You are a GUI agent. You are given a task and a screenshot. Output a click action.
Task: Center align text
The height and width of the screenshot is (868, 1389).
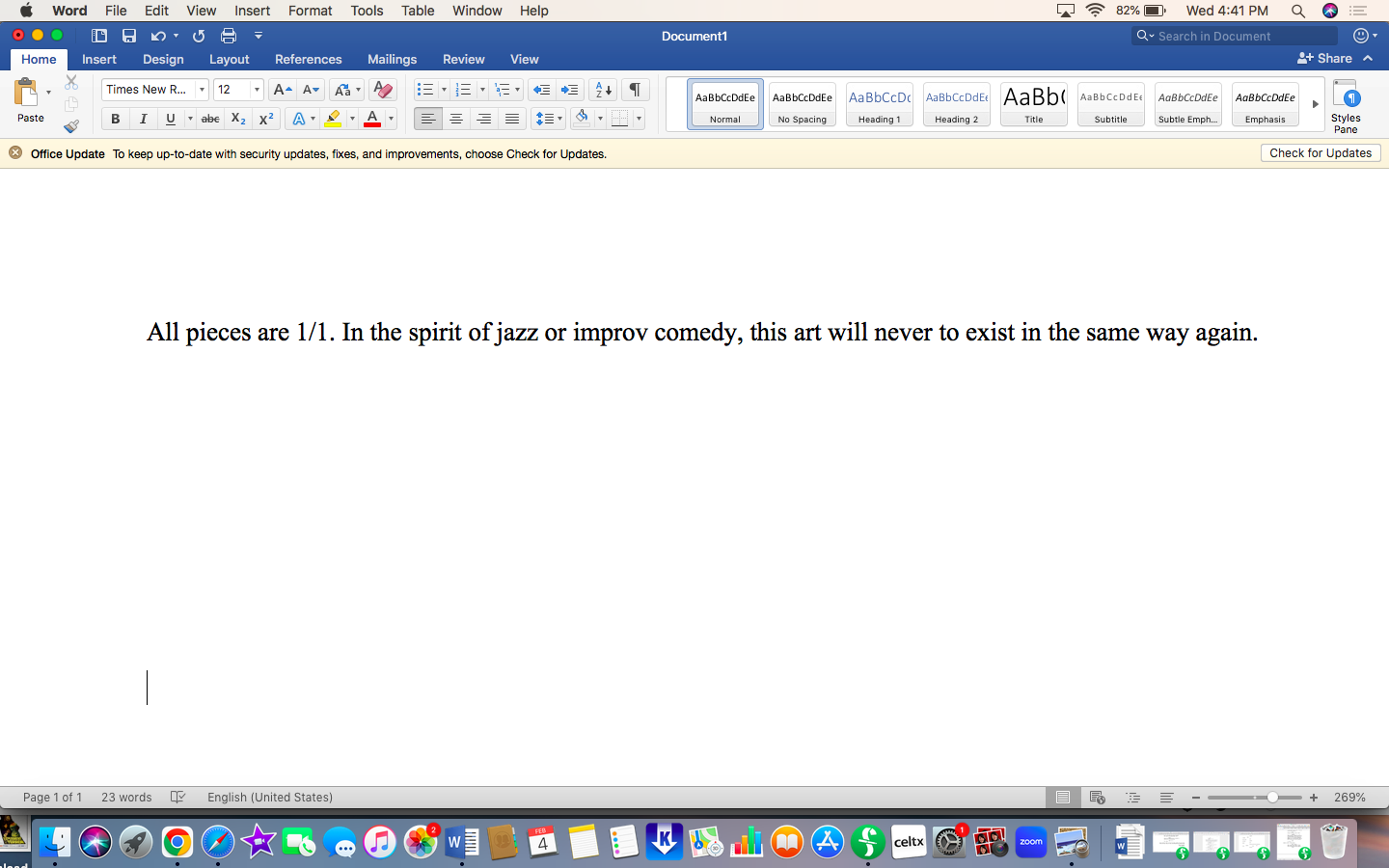[x=456, y=119]
